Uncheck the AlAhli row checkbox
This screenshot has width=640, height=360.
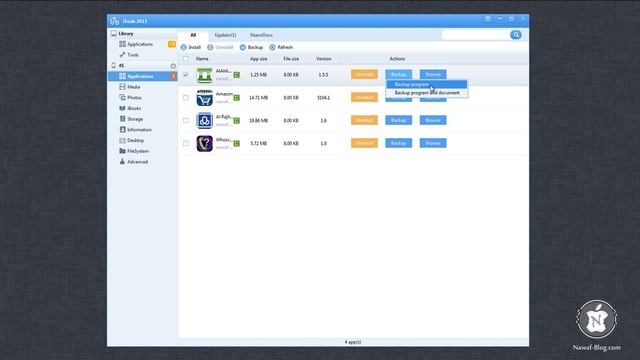pos(186,75)
